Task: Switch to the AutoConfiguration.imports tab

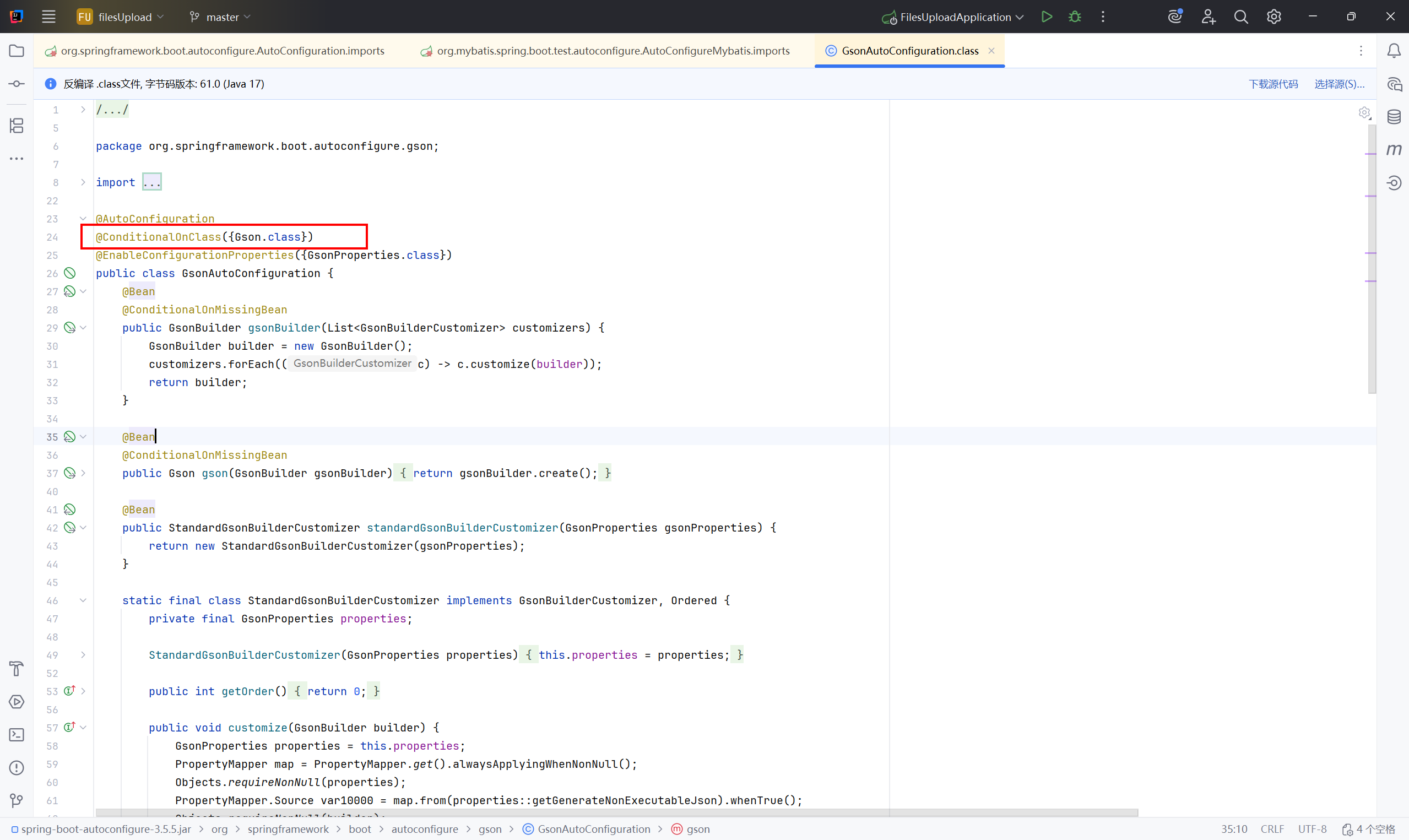Action: point(222,51)
